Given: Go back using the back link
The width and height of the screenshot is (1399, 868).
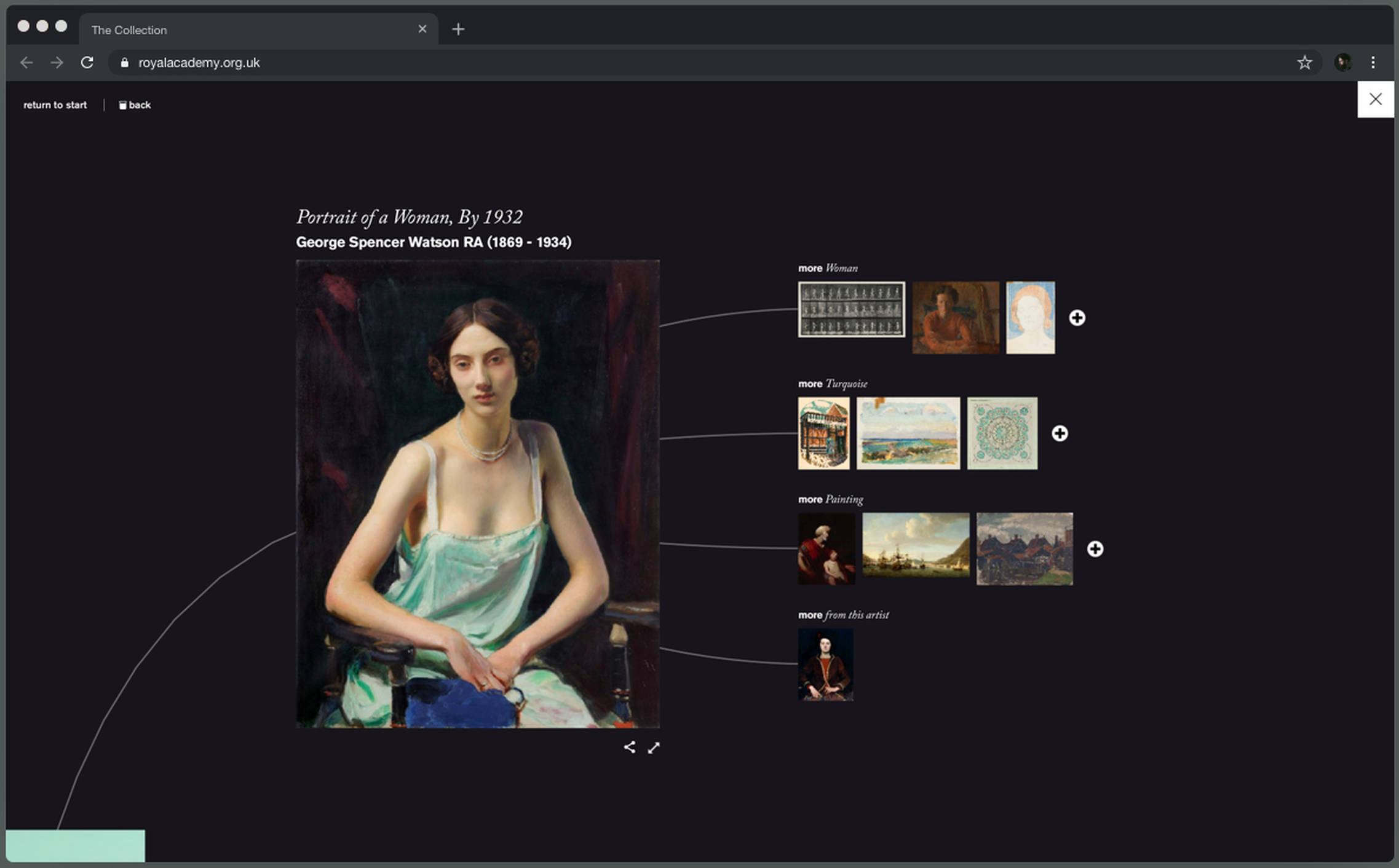Looking at the screenshot, I should coord(135,105).
